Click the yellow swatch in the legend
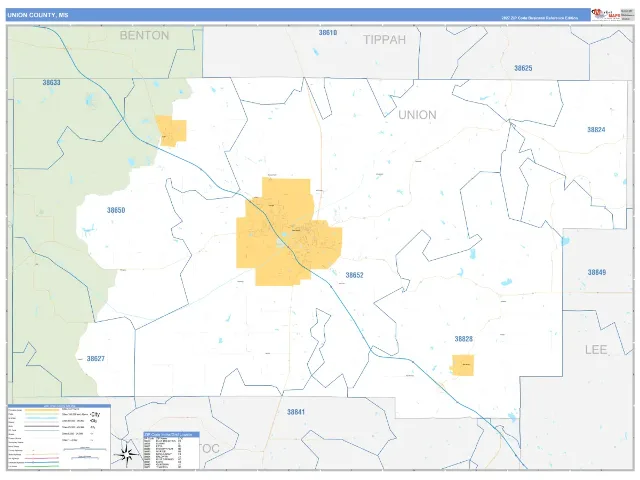The height and width of the screenshot is (480, 640). point(42,410)
